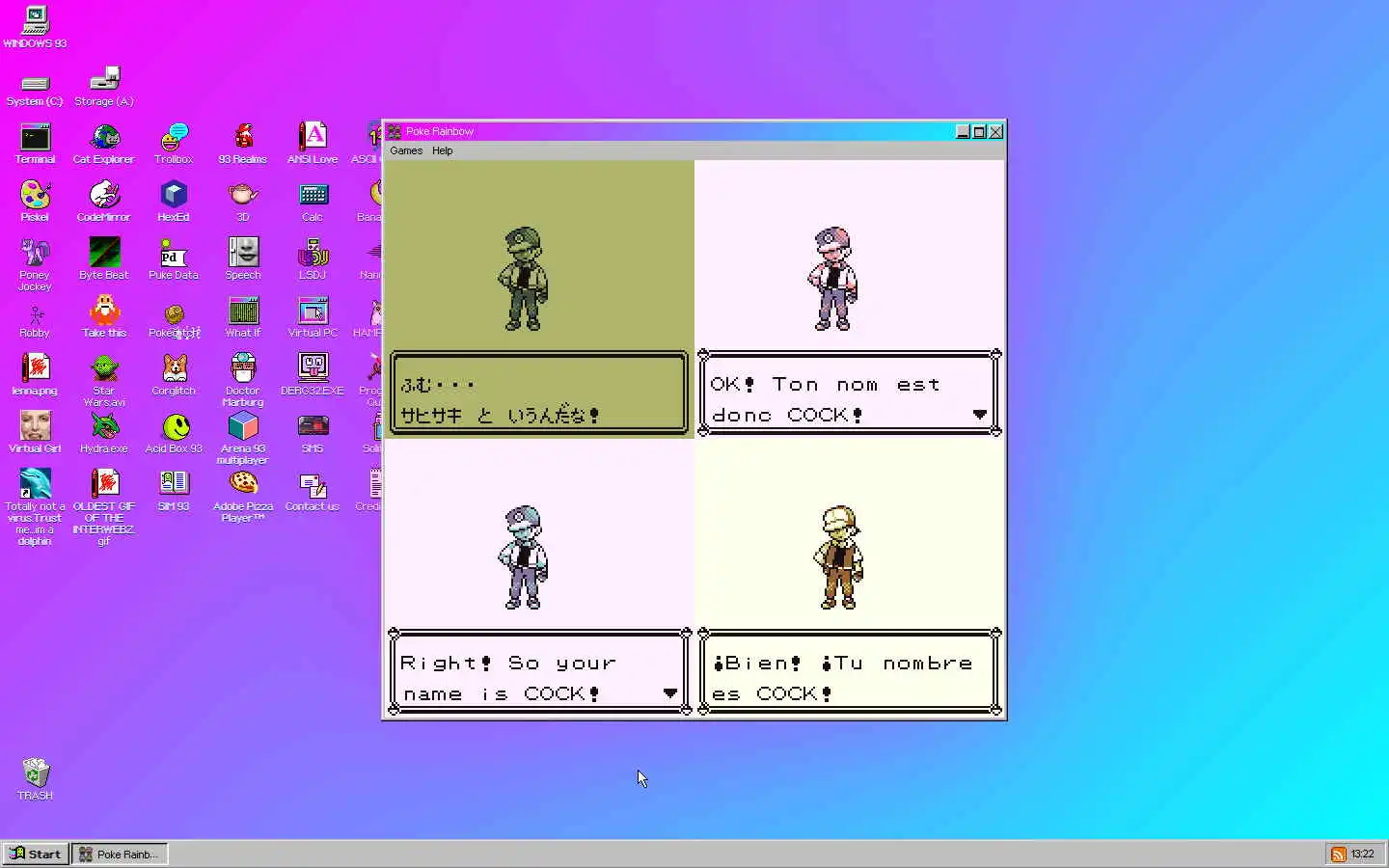
Task: Click the 13:22 taskbar clock
Action: click(x=1362, y=854)
